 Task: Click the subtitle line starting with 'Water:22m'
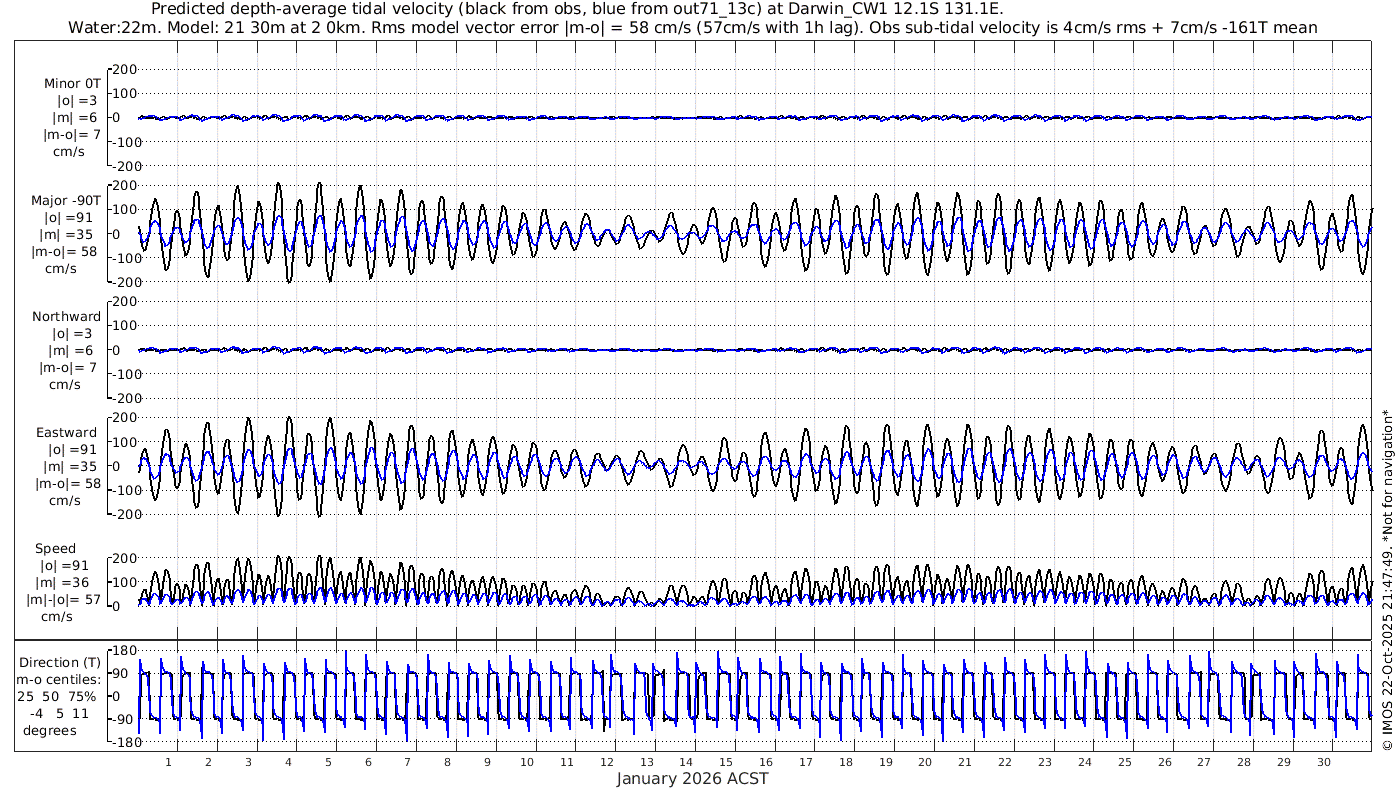[692, 27]
